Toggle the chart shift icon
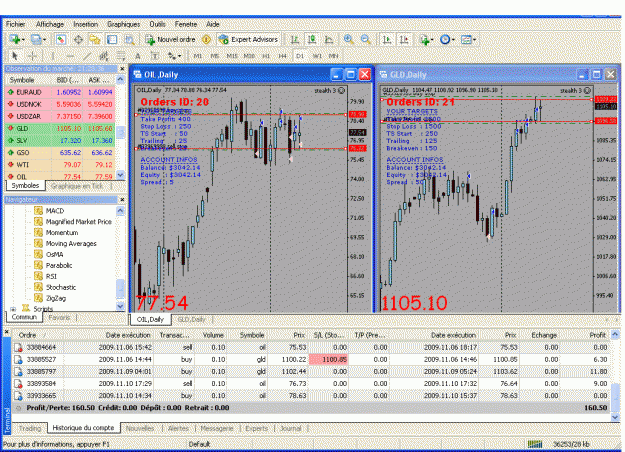The width and height of the screenshot is (625, 452). [404, 39]
